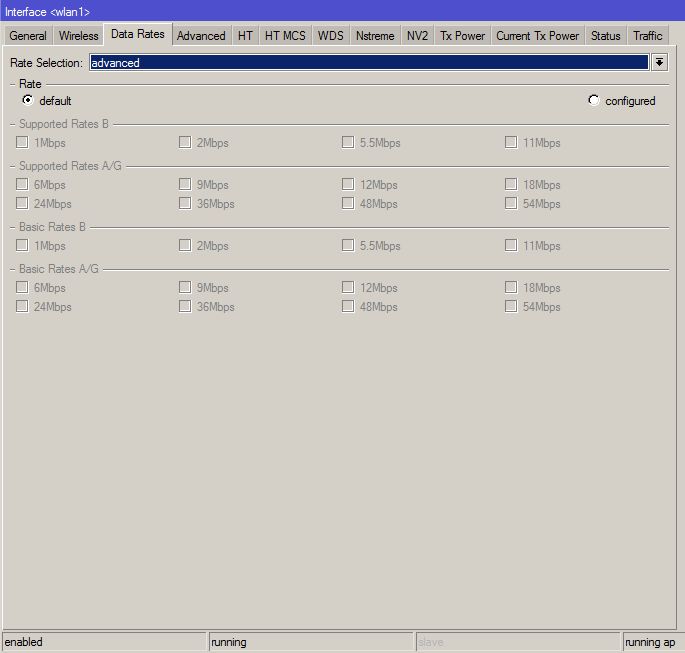Image resolution: width=685 pixels, height=653 pixels.
Task: Check 12Mbps under Supported Rates A/G
Action: click(x=348, y=184)
